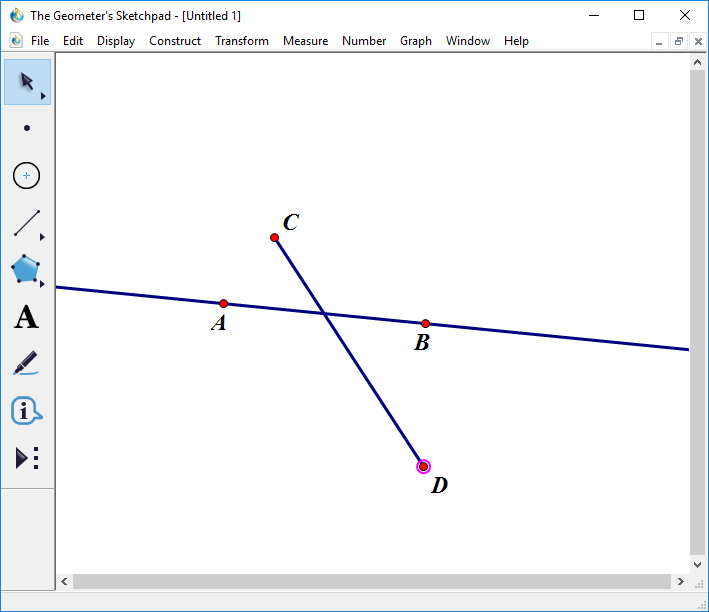Select point A on the line
The height and width of the screenshot is (612, 709).
pyautogui.click(x=223, y=304)
